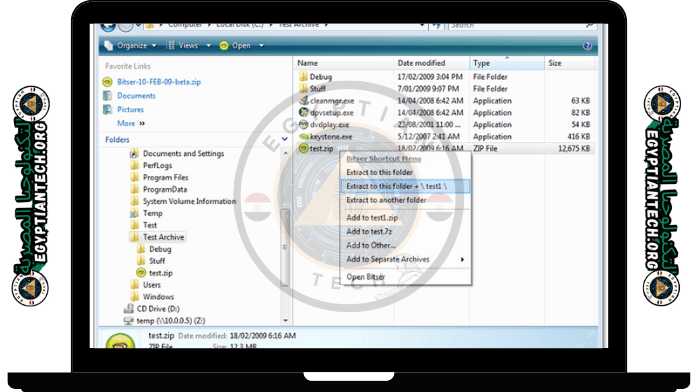Select the Program Files folder in tree
698x392 pixels.
point(166,178)
